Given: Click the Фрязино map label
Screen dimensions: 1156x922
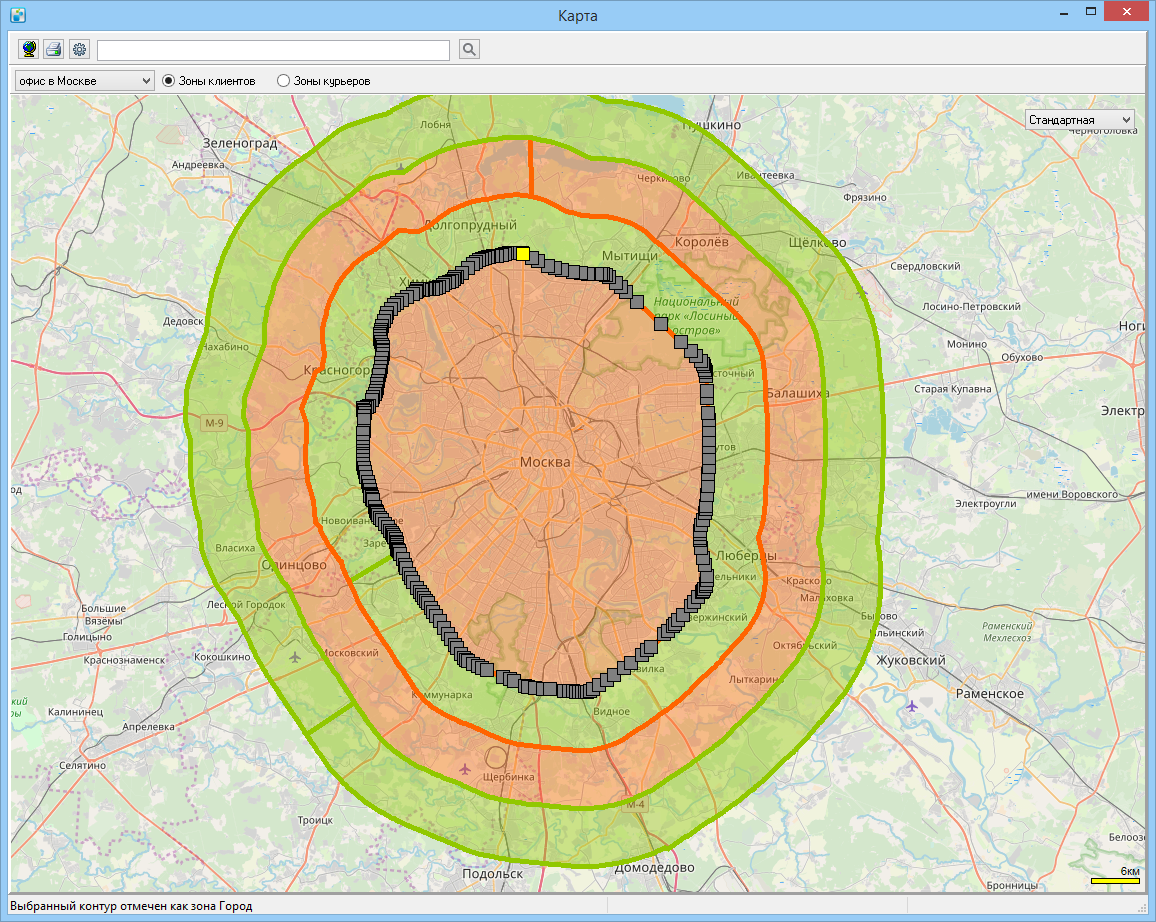Looking at the screenshot, I should point(865,198).
